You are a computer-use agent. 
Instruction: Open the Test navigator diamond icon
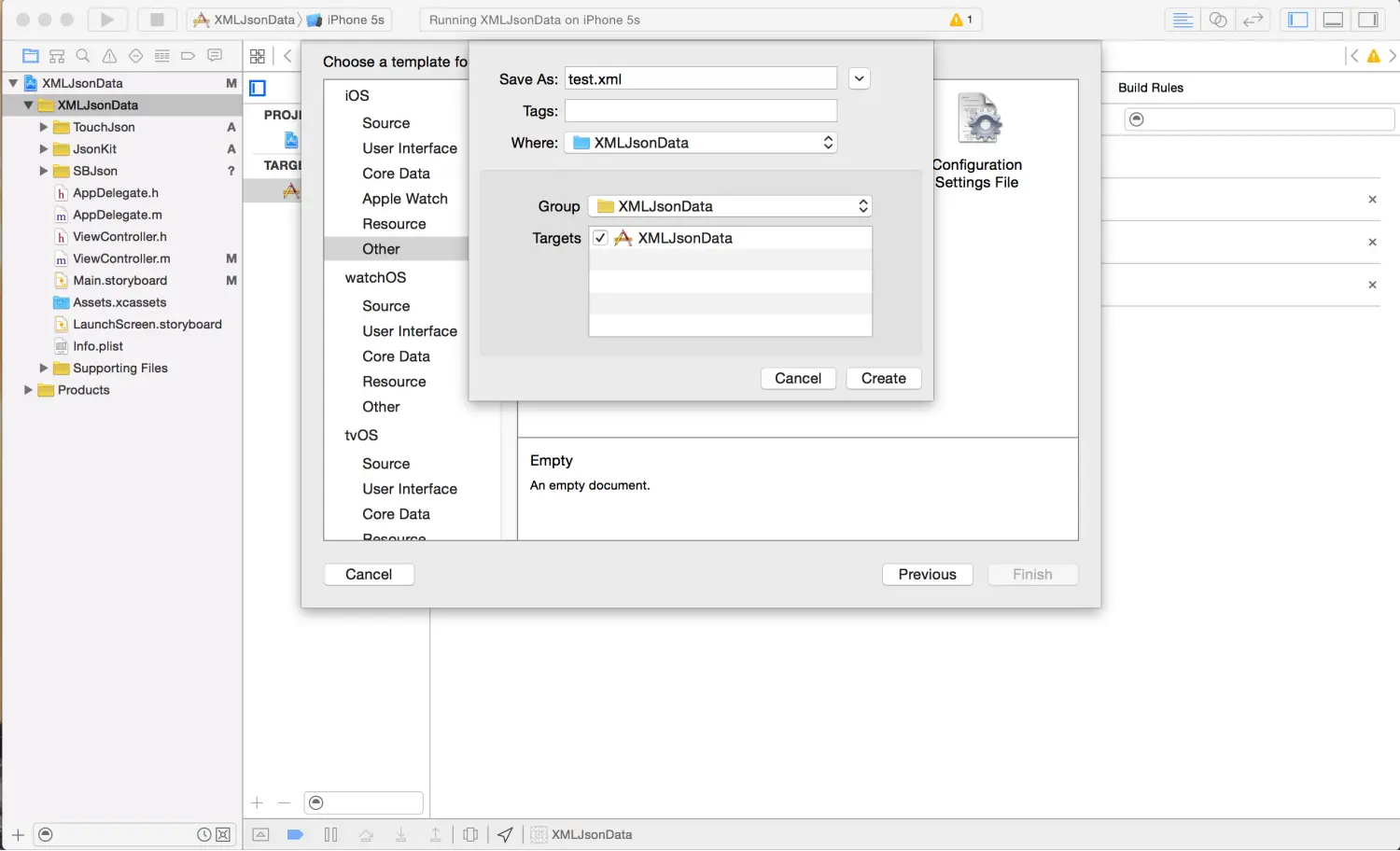[135, 56]
